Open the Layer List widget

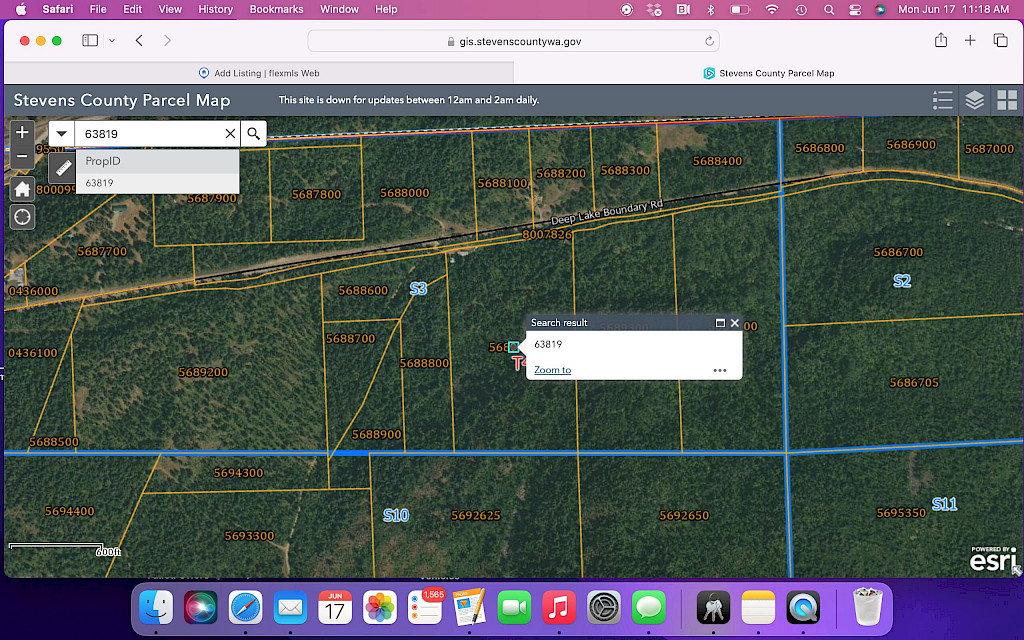coord(975,100)
